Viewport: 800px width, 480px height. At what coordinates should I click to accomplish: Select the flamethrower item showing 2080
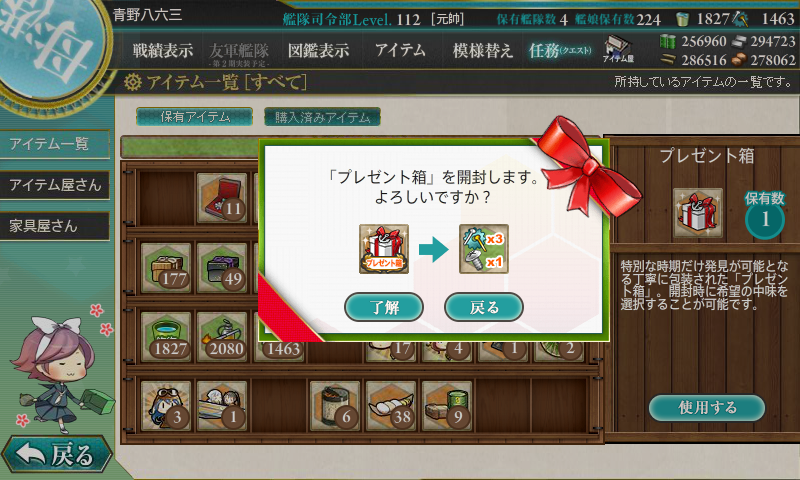coord(222,337)
